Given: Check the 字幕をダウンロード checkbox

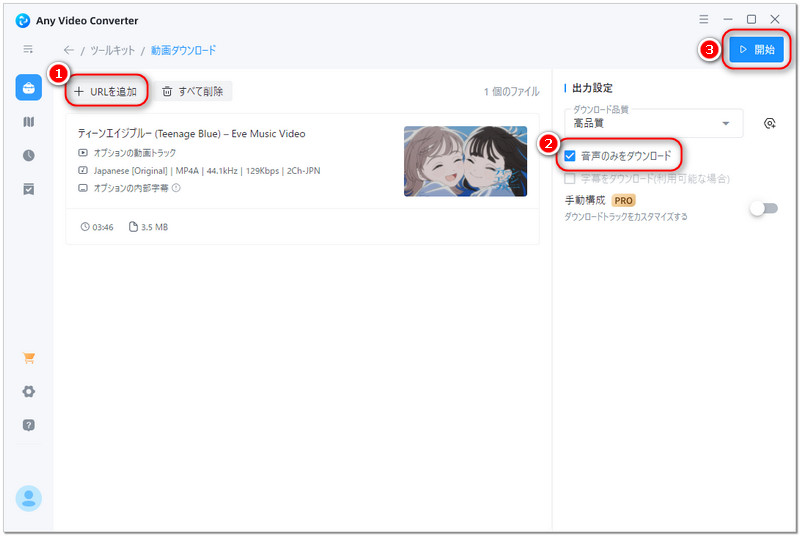Looking at the screenshot, I should [570, 179].
